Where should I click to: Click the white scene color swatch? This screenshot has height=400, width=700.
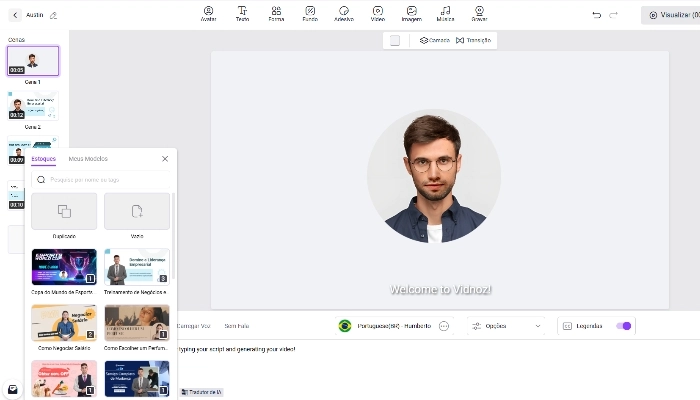click(x=395, y=41)
